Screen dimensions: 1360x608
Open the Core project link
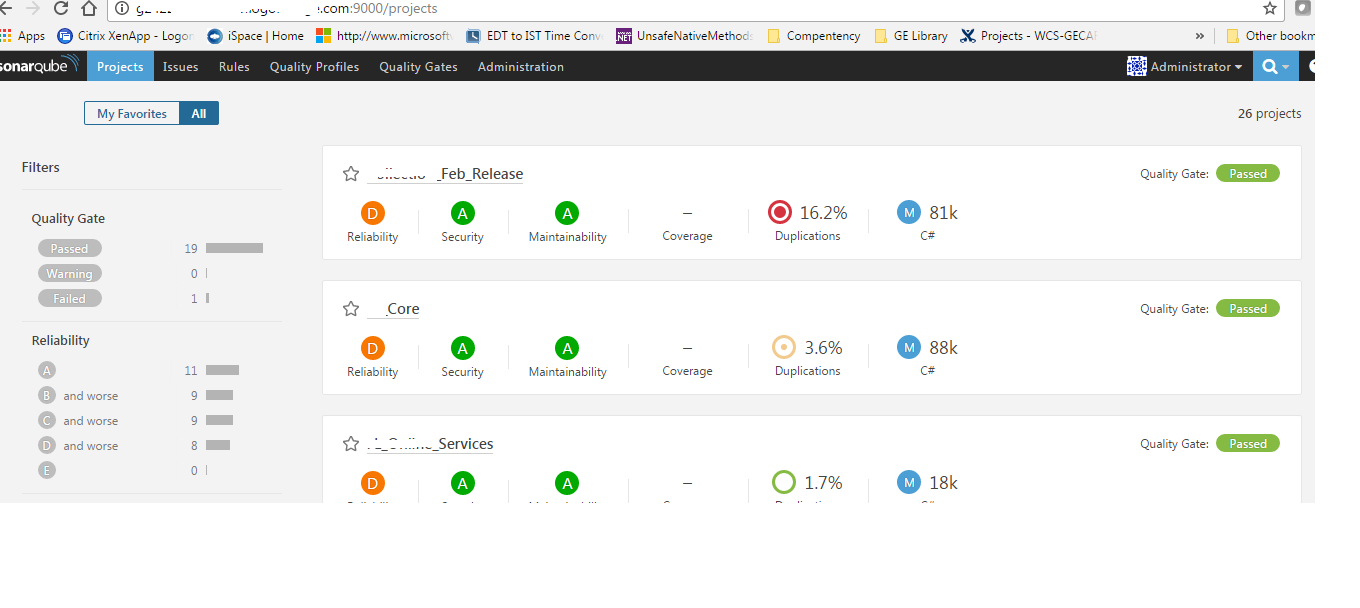(393, 309)
